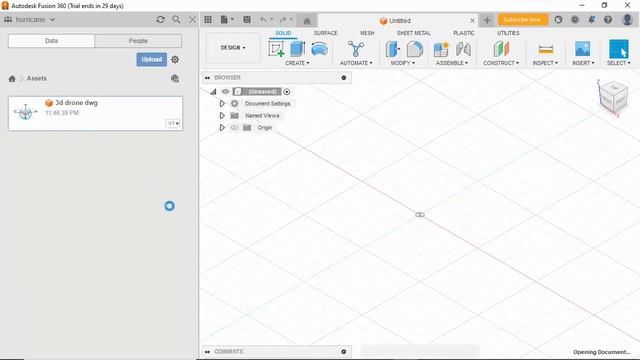Toggle visibility of the Unsaved component
Viewport: 640px width, 360px height.
[x=225, y=92]
